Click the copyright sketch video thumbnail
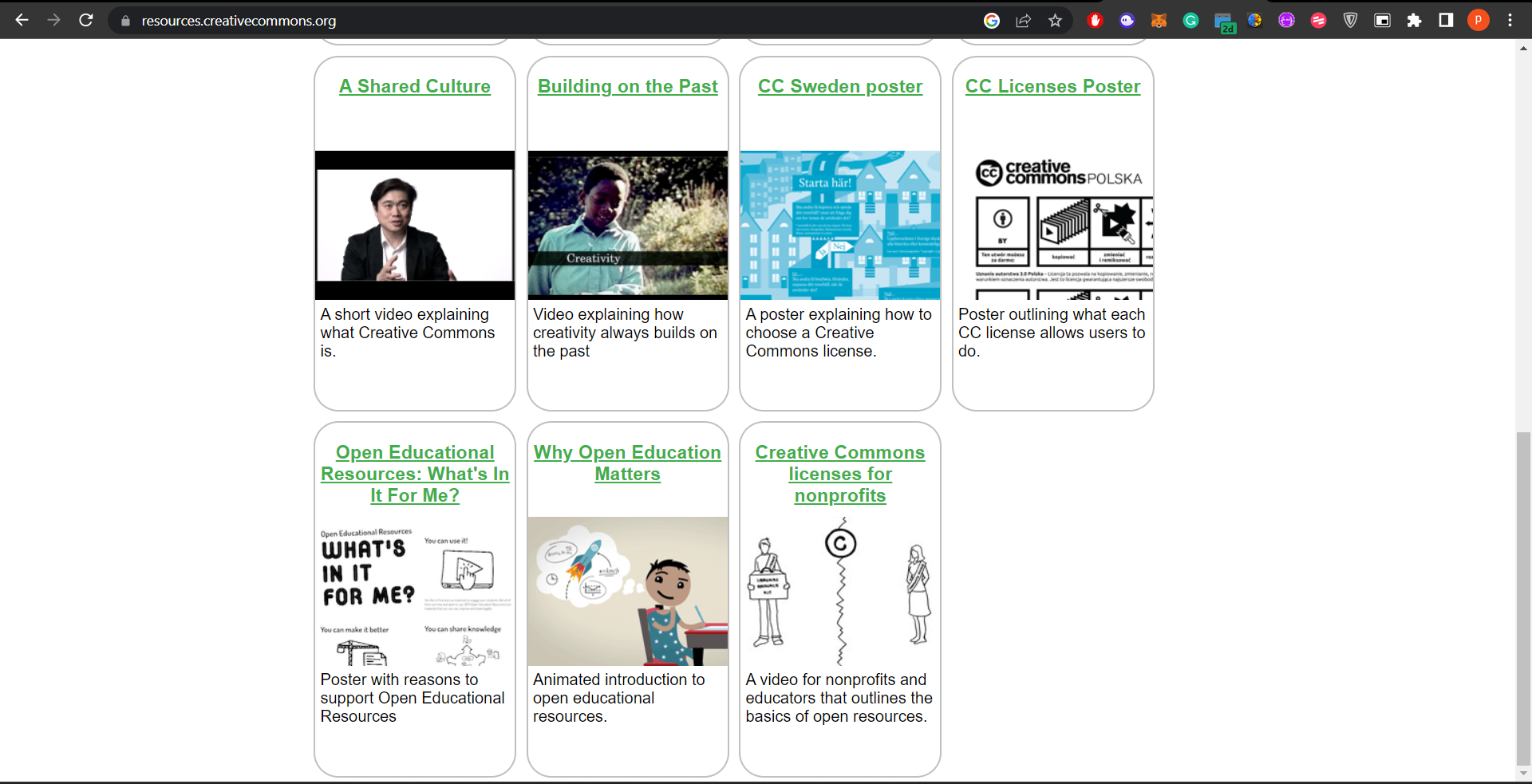Screen dimensions: 1532x784 point(840,591)
